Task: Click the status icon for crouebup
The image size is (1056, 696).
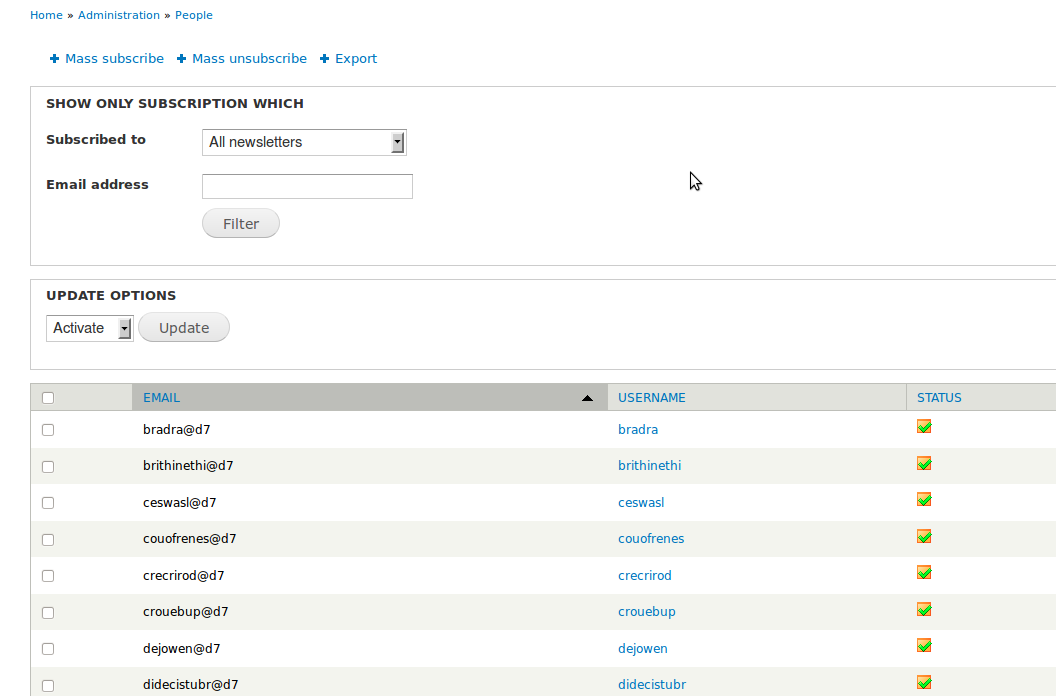Action: click(x=924, y=610)
